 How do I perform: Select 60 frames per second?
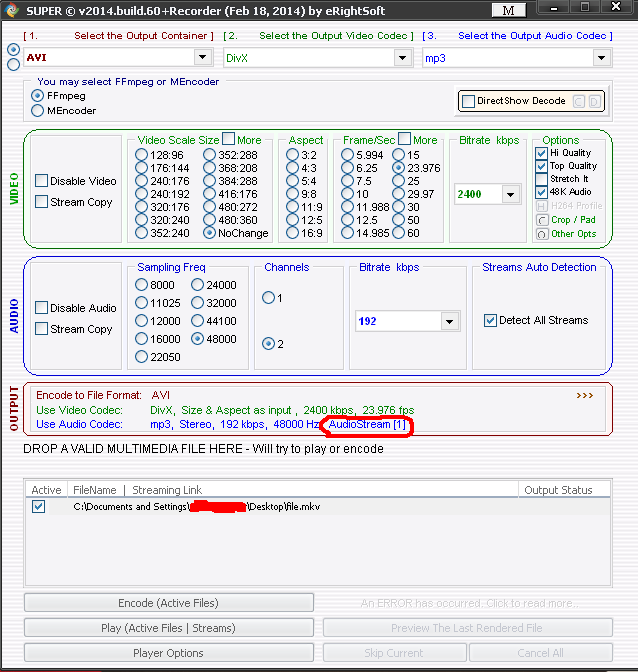pos(398,233)
